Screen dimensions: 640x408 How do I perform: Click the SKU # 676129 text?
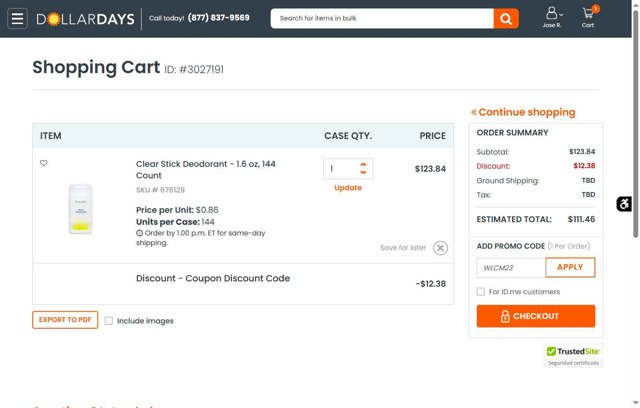pos(160,190)
